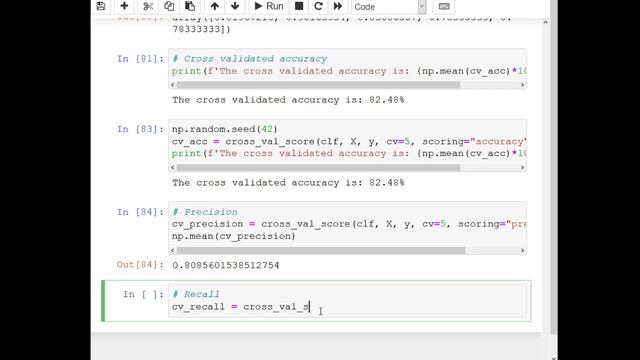Copy the selected cell with the copy icon
The height and width of the screenshot is (360, 640).
[169, 6]
